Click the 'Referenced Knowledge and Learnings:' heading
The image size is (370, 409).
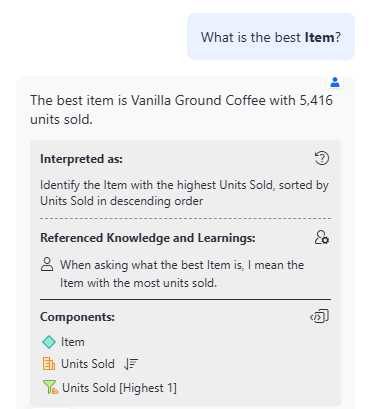[148, 238]
